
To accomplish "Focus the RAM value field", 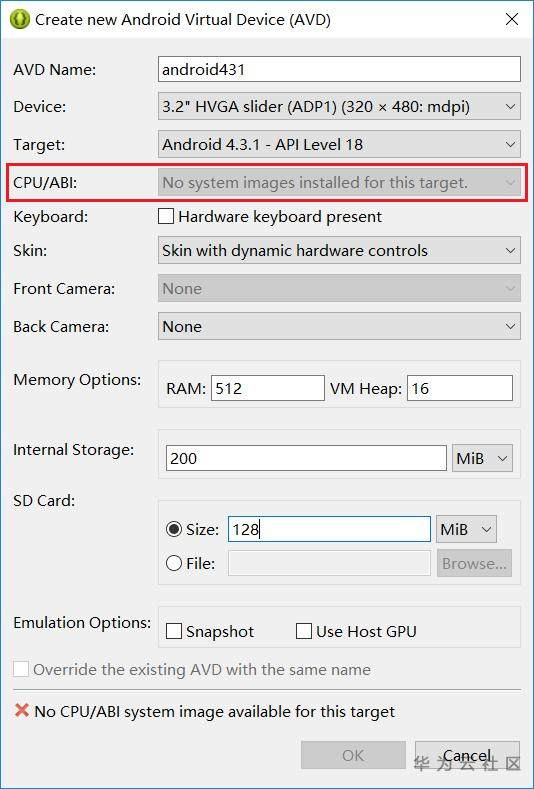I will point(268,388).
